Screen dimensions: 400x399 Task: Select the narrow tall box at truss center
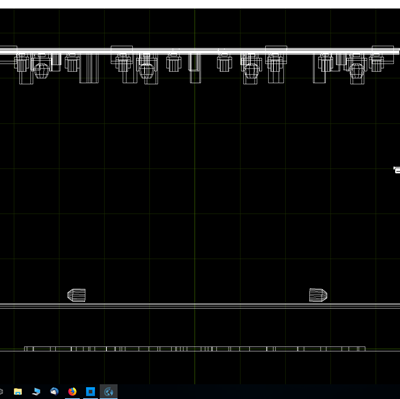[195, 68]
